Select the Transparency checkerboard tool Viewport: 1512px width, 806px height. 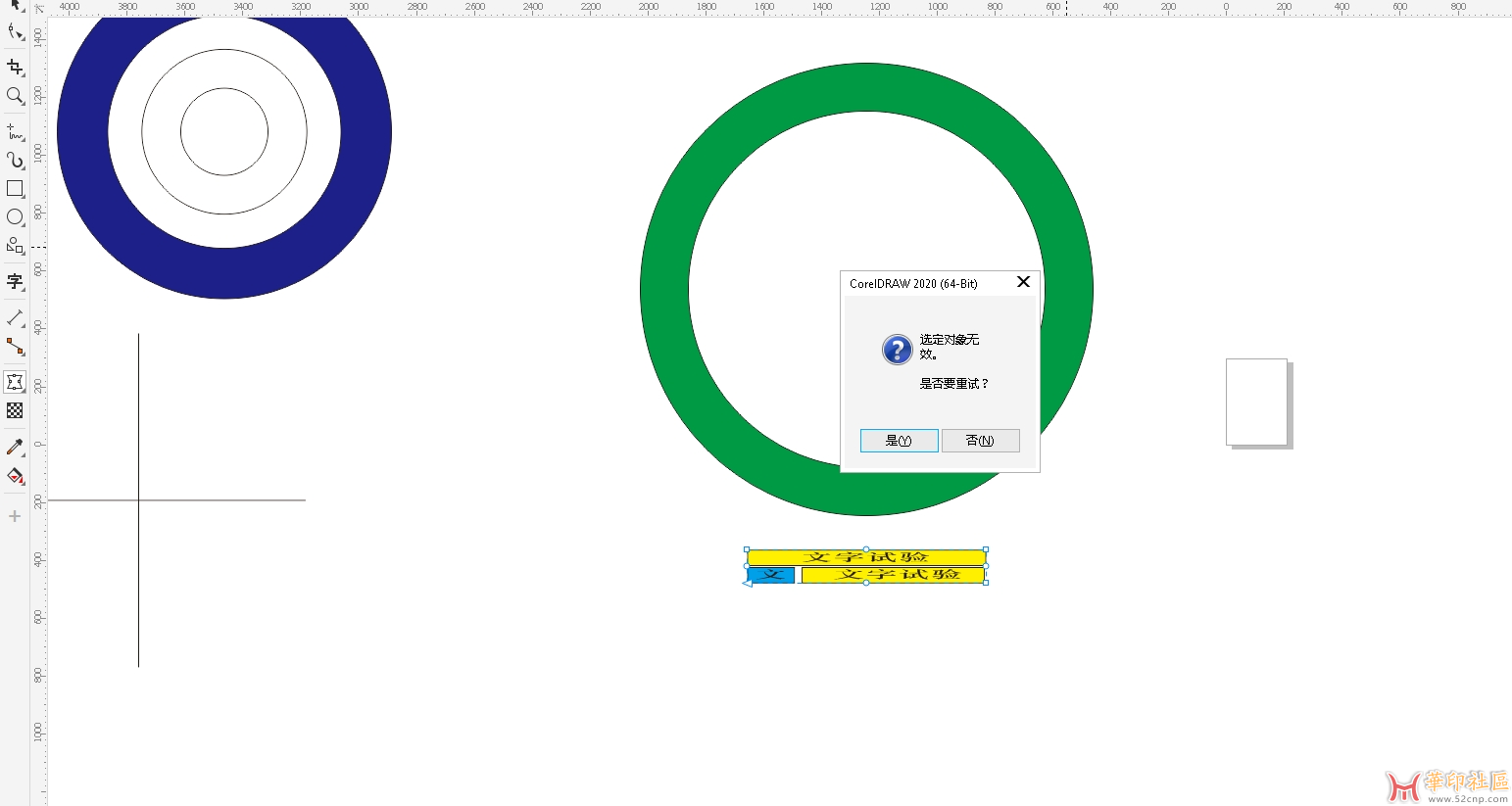(15, 410)
